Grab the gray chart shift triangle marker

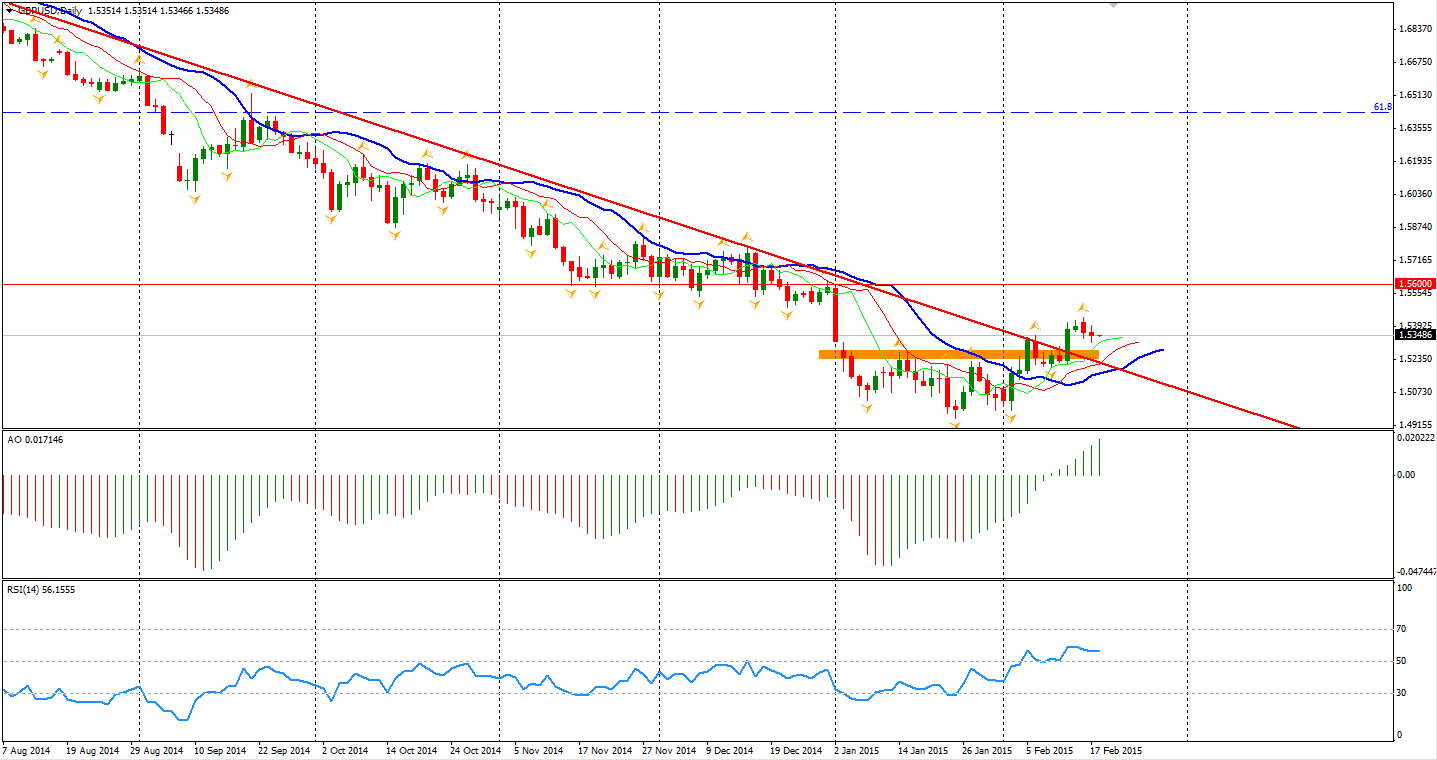tap(1113, 5)
